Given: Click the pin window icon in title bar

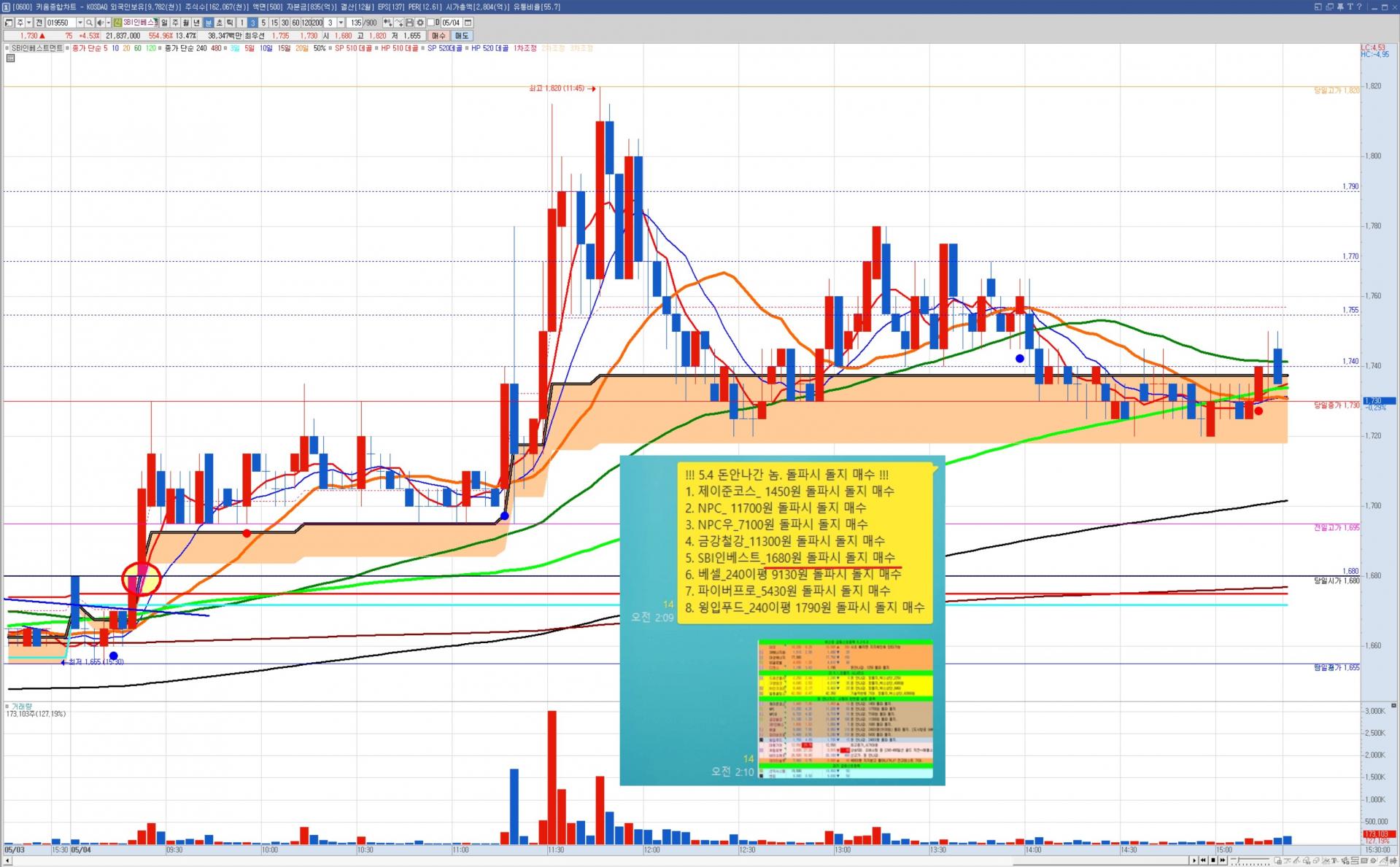Looking at the screenshot, I should point(1339,7).
